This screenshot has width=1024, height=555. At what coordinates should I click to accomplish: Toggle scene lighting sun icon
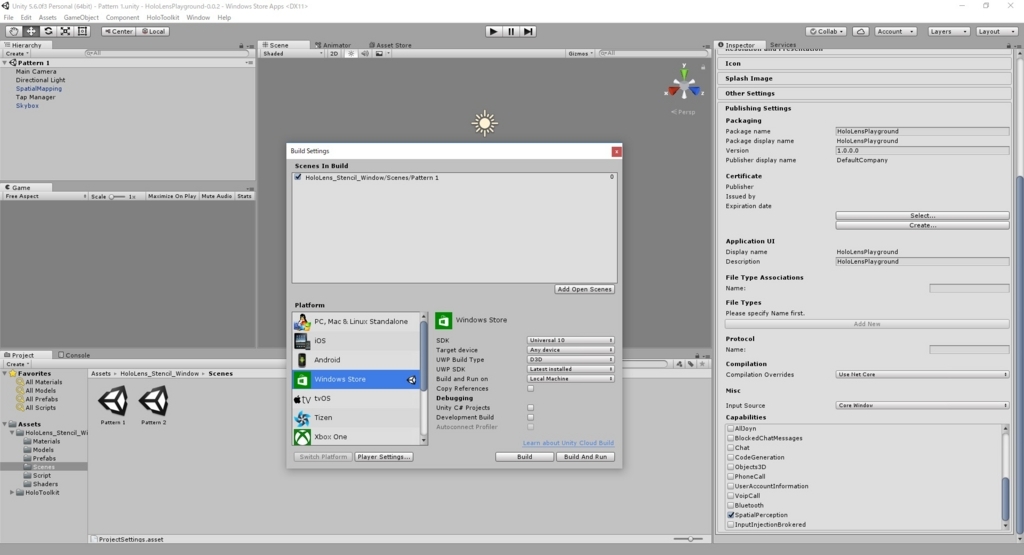pos(351,54)
